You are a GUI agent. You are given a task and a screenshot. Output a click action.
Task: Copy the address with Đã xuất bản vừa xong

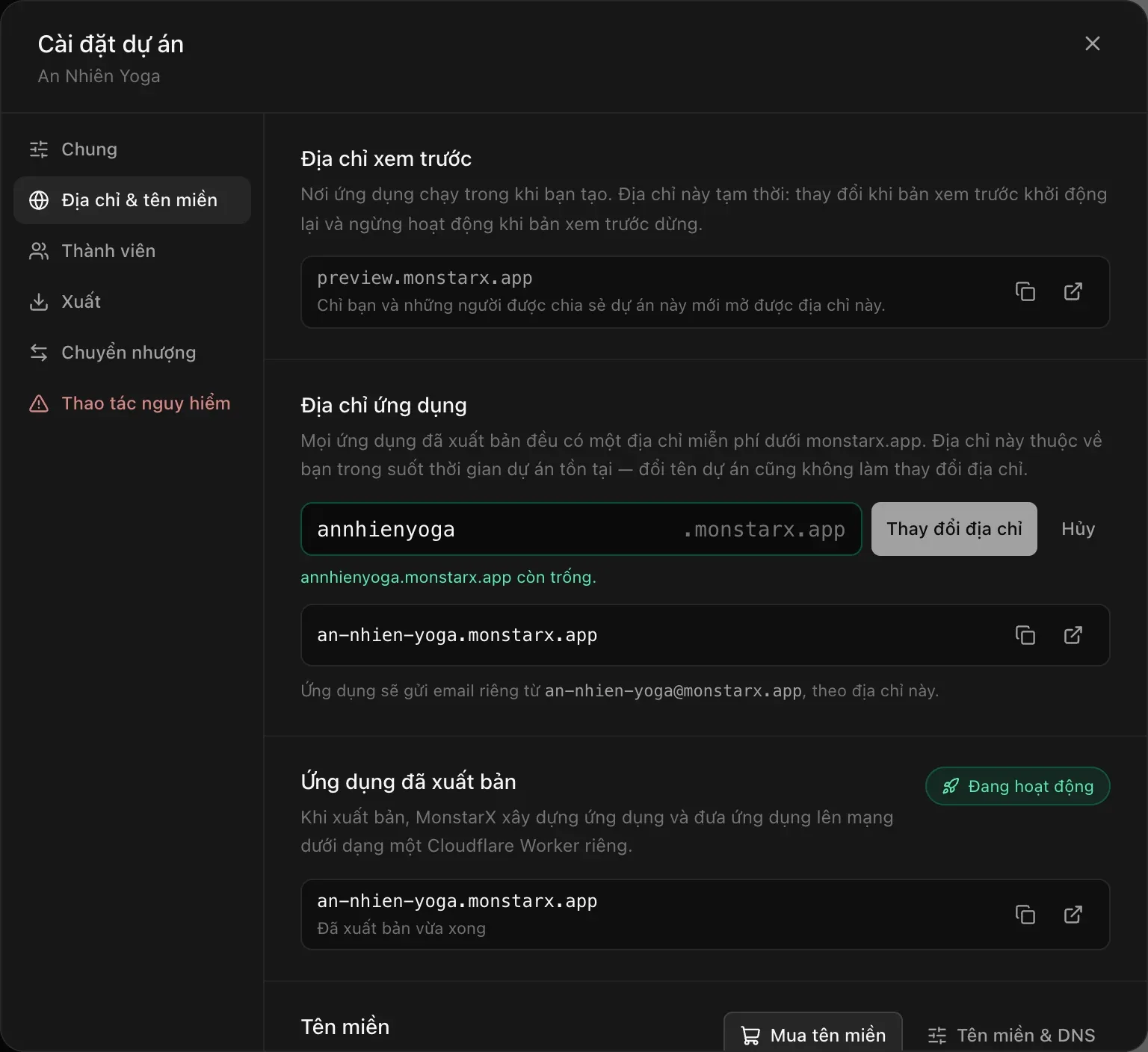click(x=1025, y=915)
